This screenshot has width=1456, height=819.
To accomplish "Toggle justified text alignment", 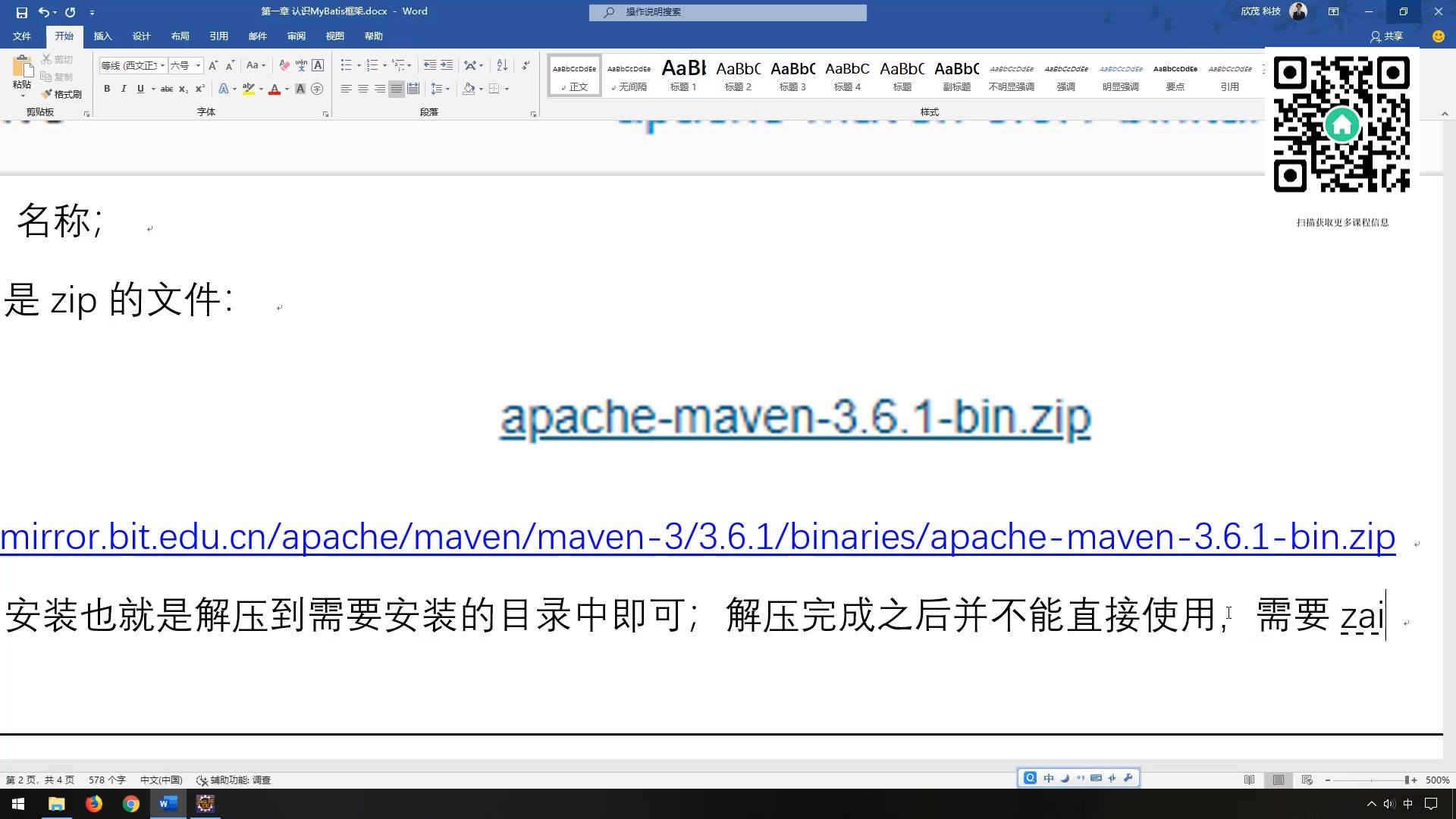I will point(397,89).
